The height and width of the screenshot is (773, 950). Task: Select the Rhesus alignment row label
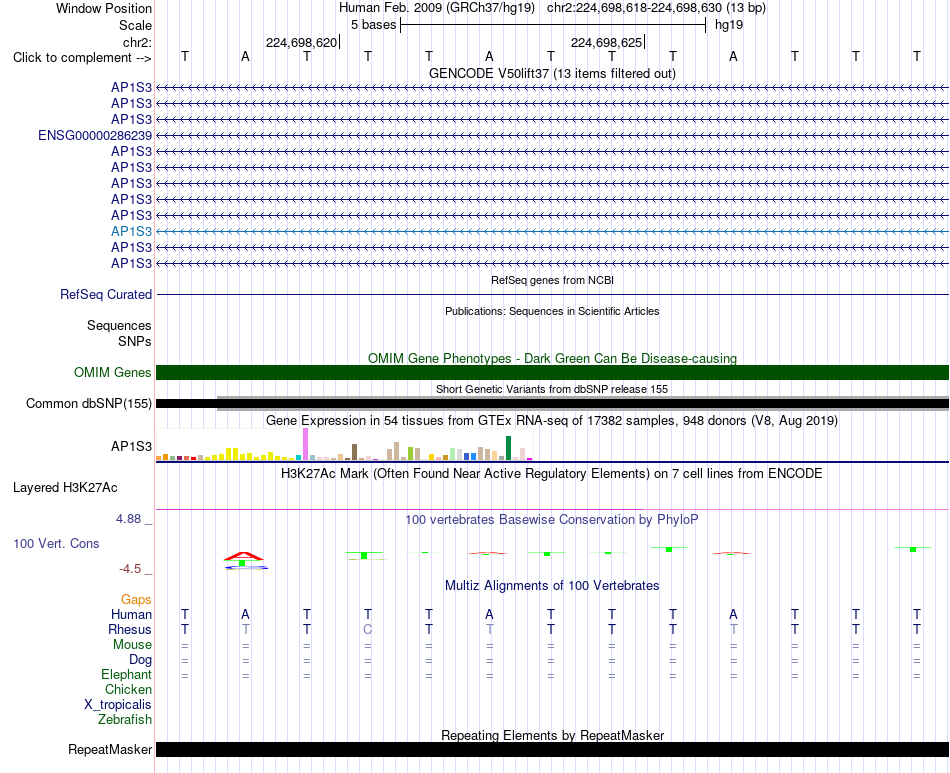(130, 629)
